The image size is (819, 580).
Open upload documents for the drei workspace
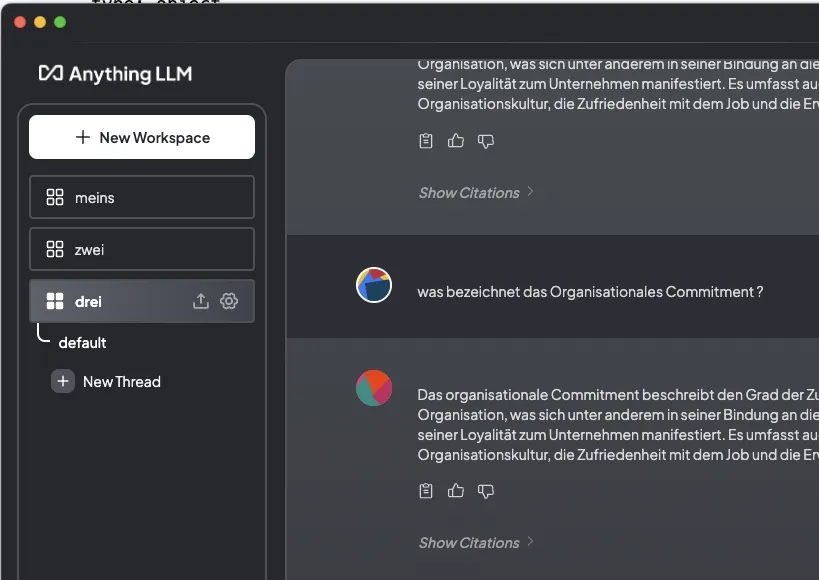pos(201,300)
